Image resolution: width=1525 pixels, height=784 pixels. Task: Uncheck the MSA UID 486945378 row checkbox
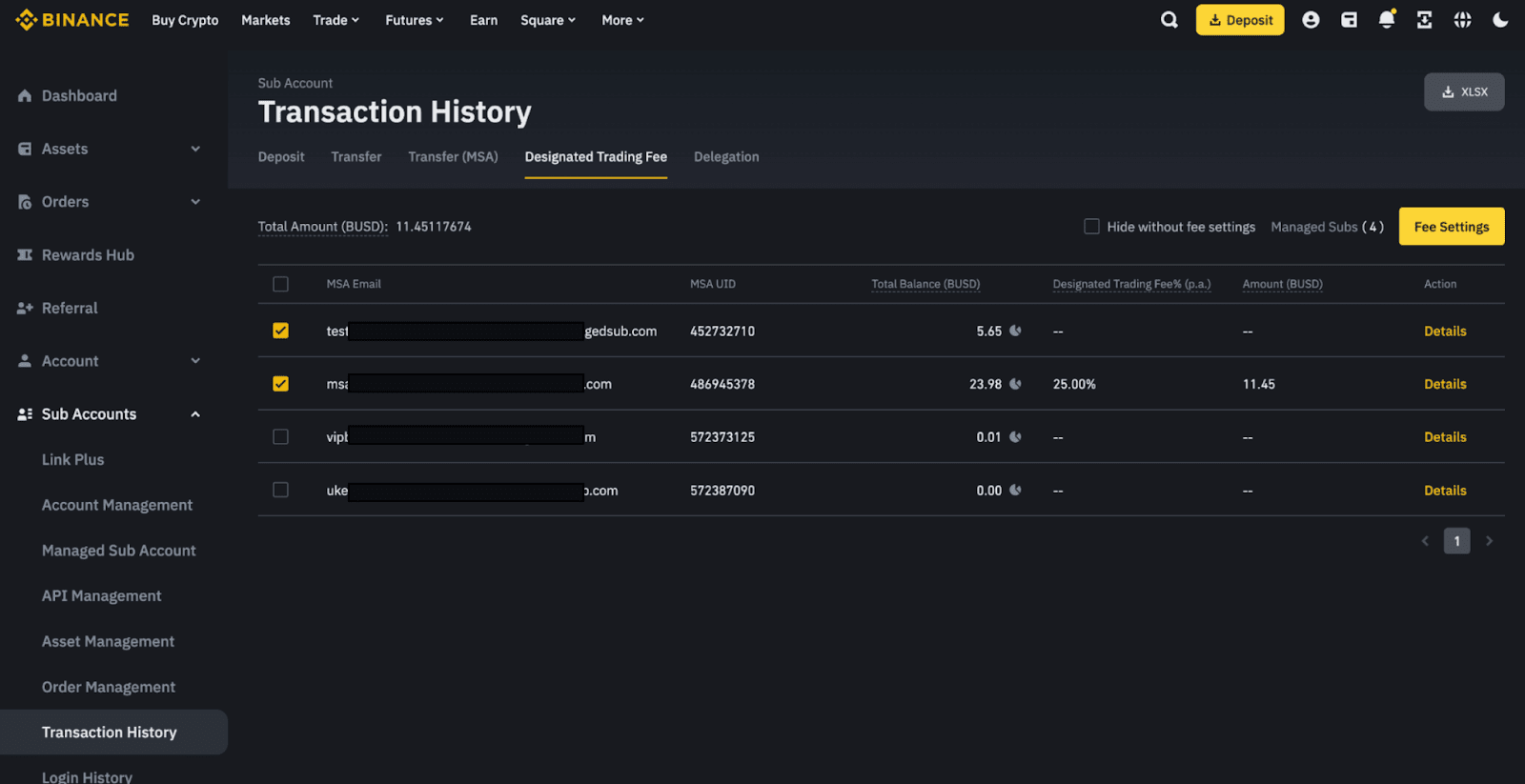[x=280, y=384]
